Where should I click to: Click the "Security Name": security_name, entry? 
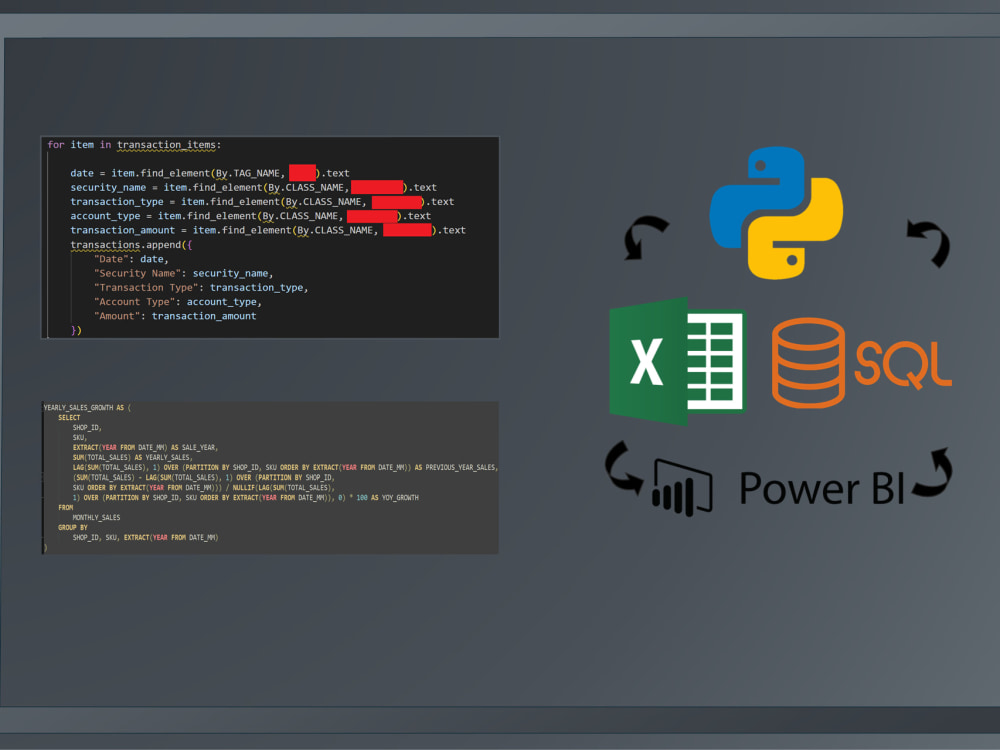pyautogui.click(x=184, y=273)
